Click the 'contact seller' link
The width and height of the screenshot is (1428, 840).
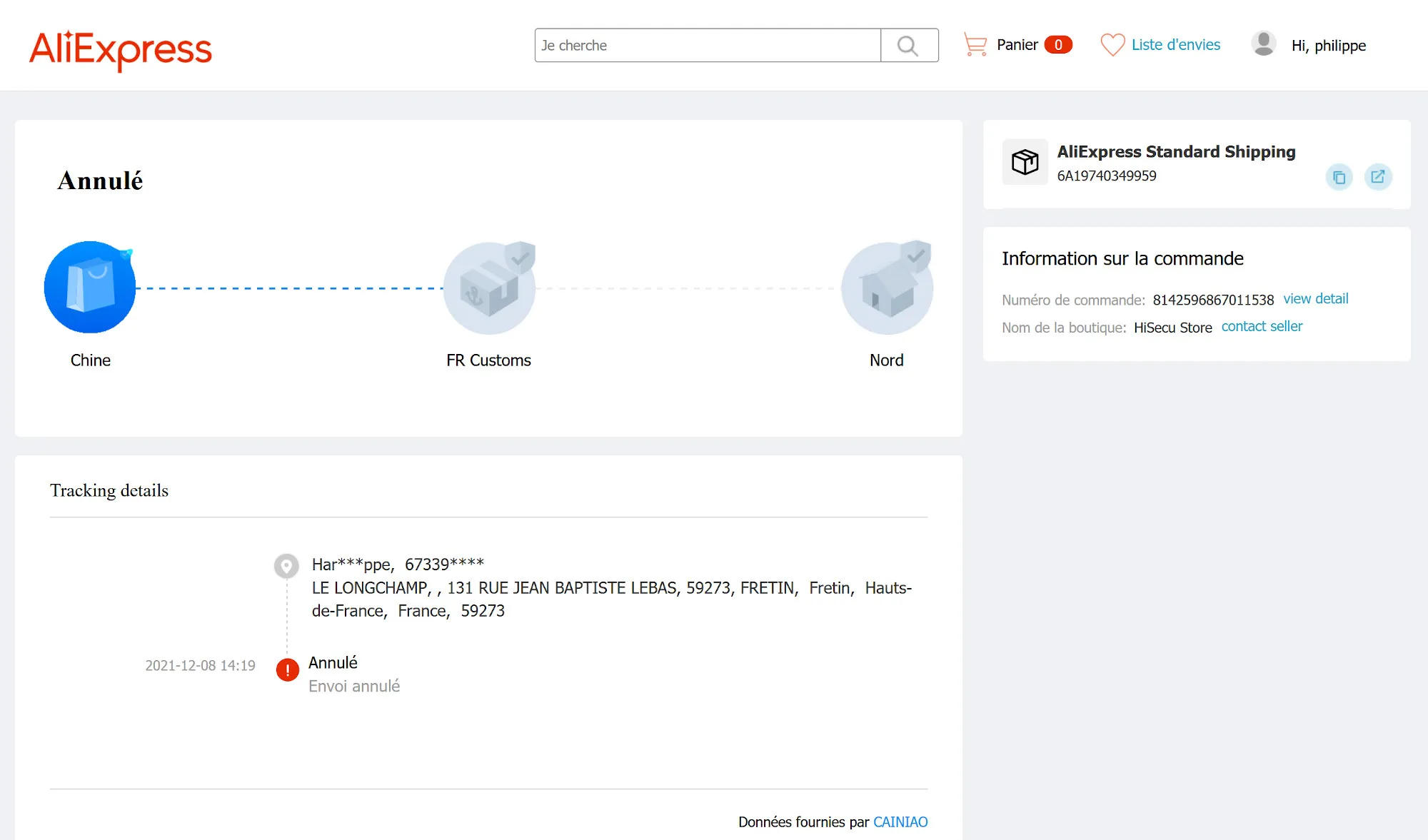coord(1262,326)
